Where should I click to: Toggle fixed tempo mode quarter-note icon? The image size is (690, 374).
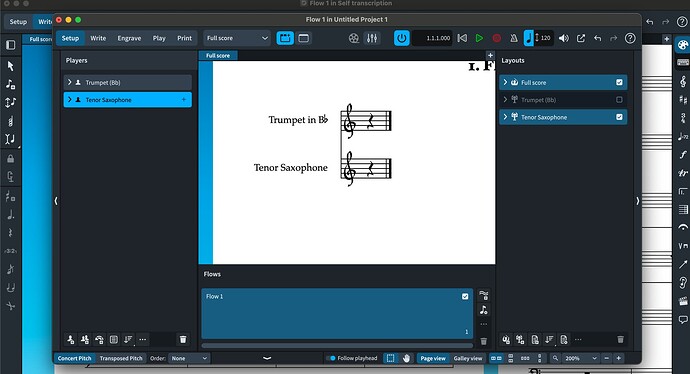529,38
